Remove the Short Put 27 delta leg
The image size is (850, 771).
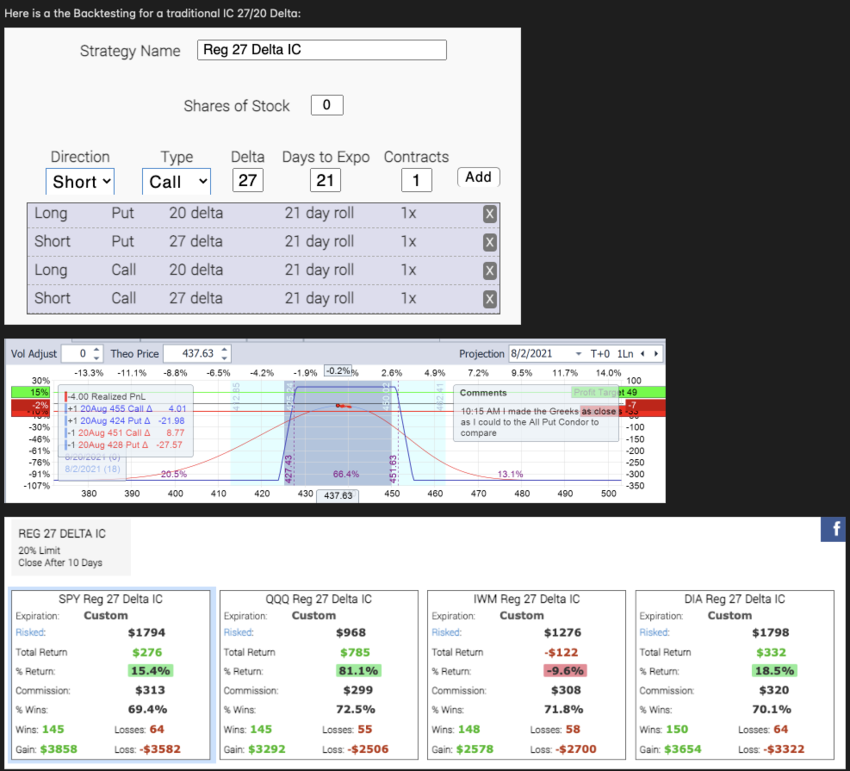(490, 242)
